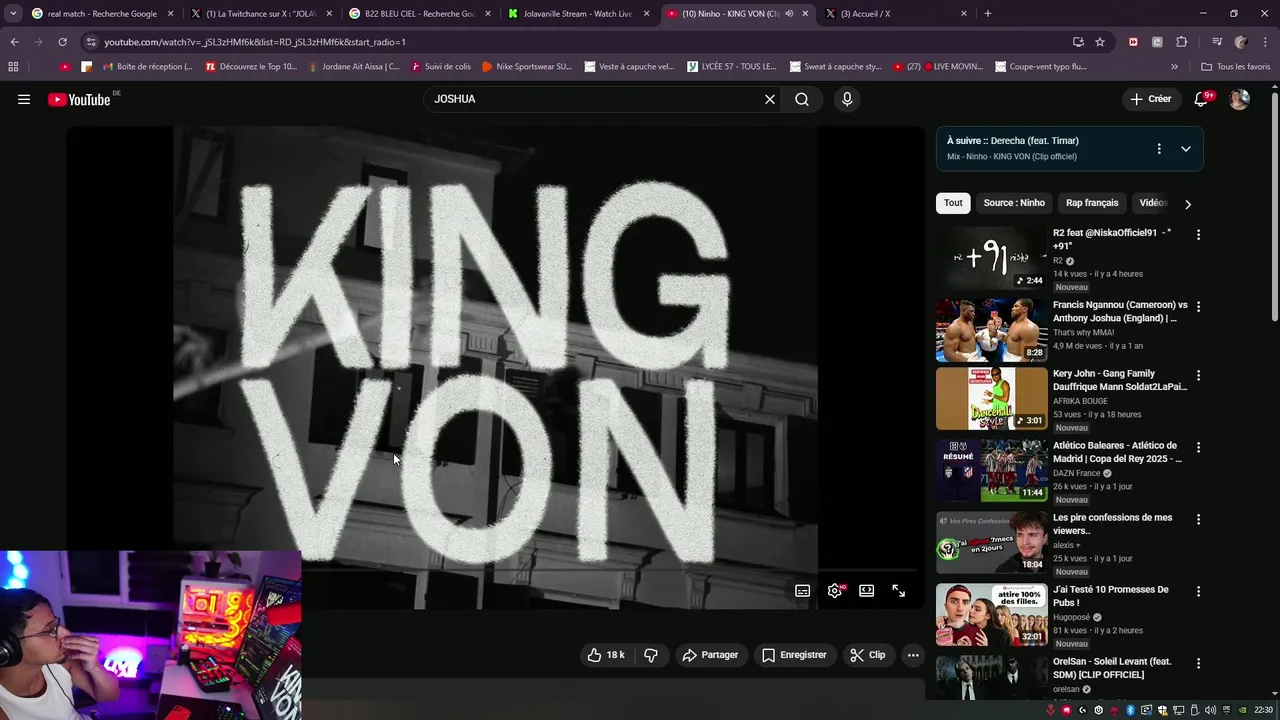Open Les pire confessions video title
The image size is (1280, 720).
click(1112, 524)
